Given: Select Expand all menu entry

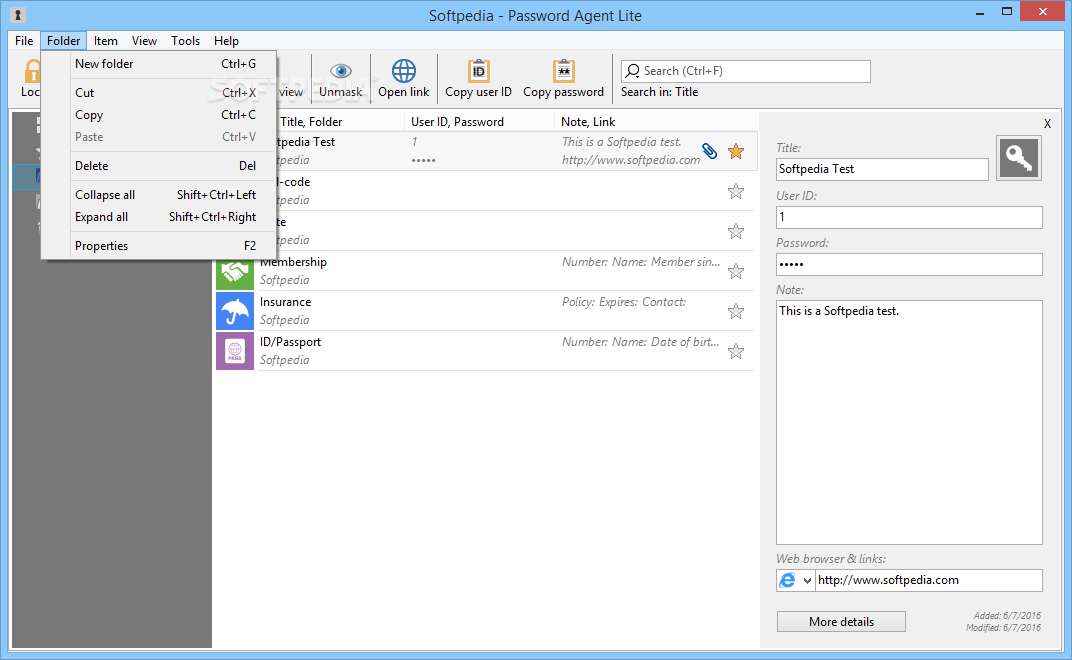Looking at the screenshot, I should 159,217.
